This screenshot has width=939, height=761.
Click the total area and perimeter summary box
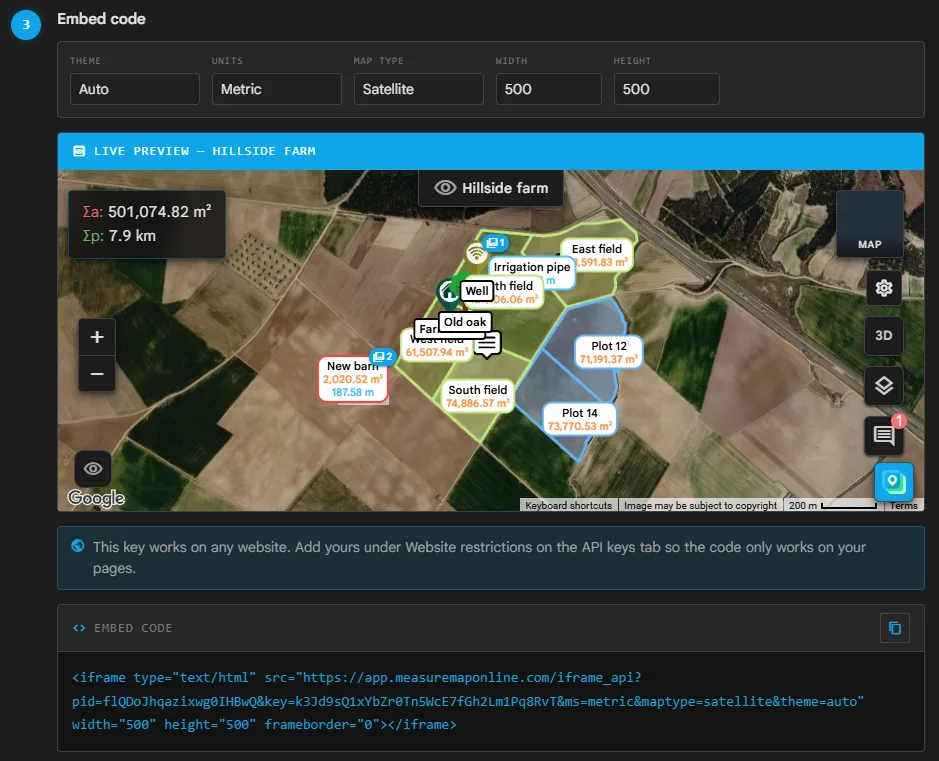pyautogui.click(x=147, y=224)
